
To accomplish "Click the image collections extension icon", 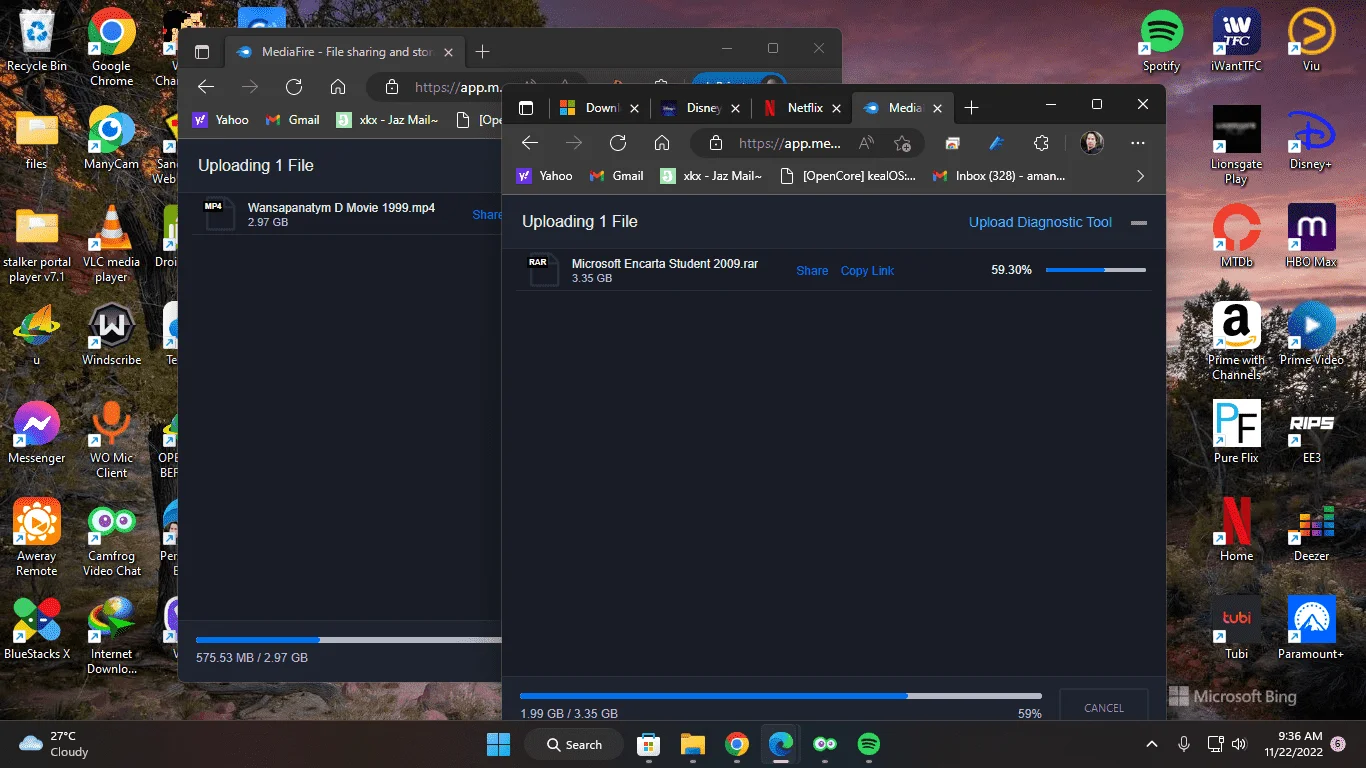I will (x=953, y=143).
